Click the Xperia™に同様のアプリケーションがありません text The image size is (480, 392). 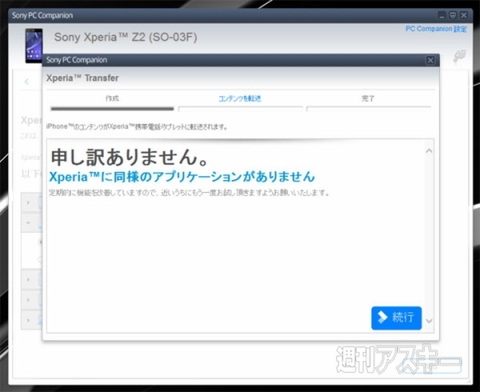(x=182, y=177)
